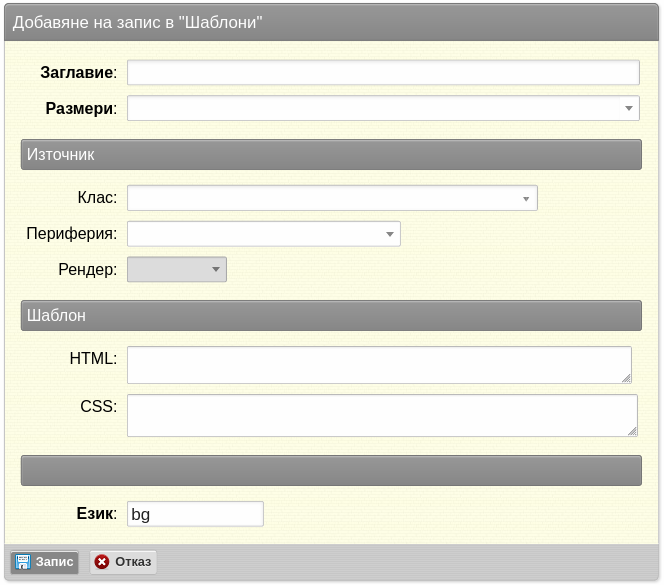Expand the Рендер select box
The width and height of the screenshot is (664, 585).
[177, 269]
